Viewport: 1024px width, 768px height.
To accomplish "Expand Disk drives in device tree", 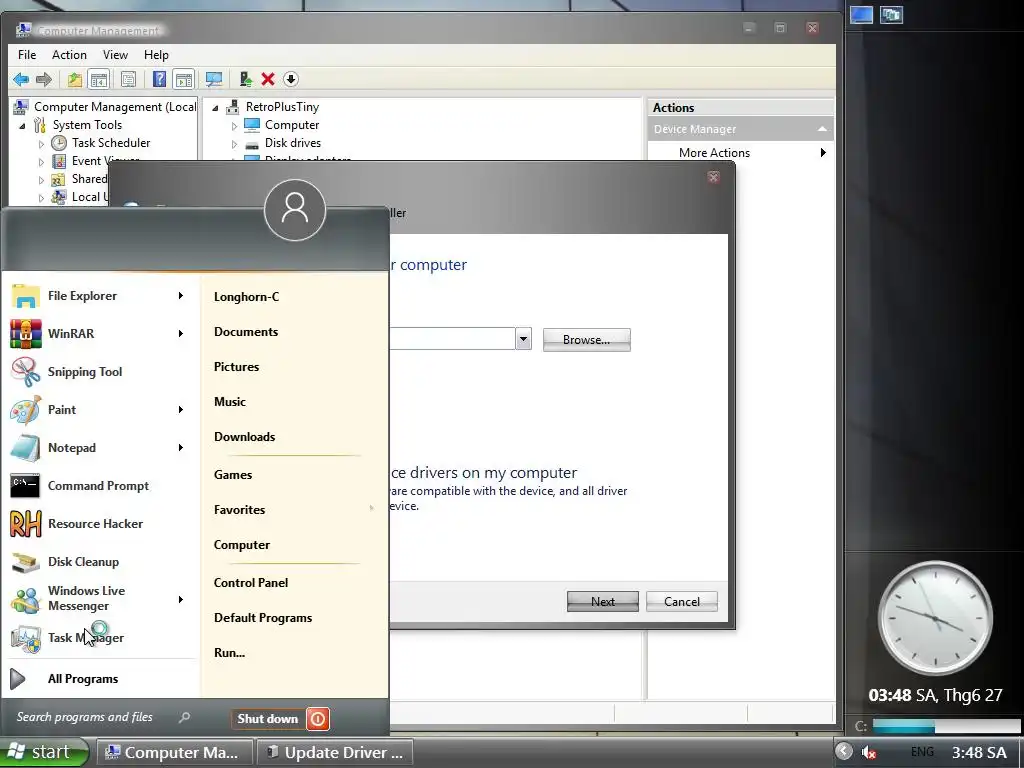I will 235,144.
